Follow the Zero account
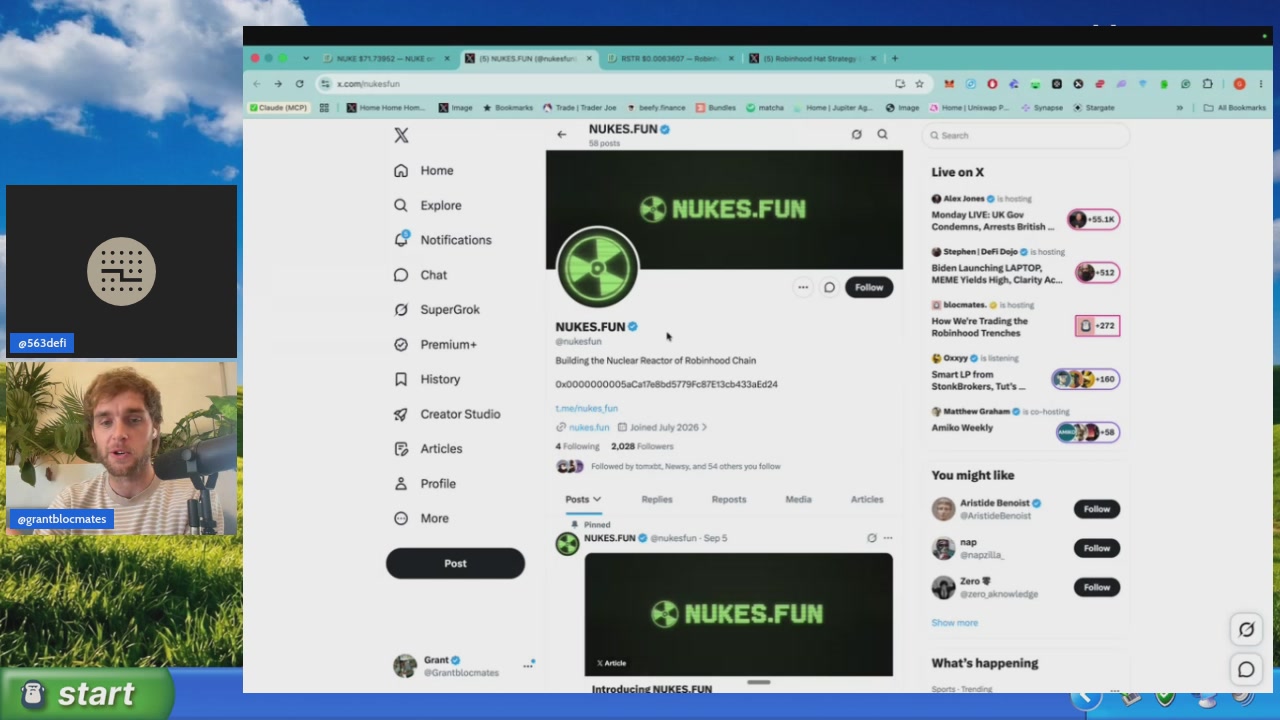 pos(1097,587)
